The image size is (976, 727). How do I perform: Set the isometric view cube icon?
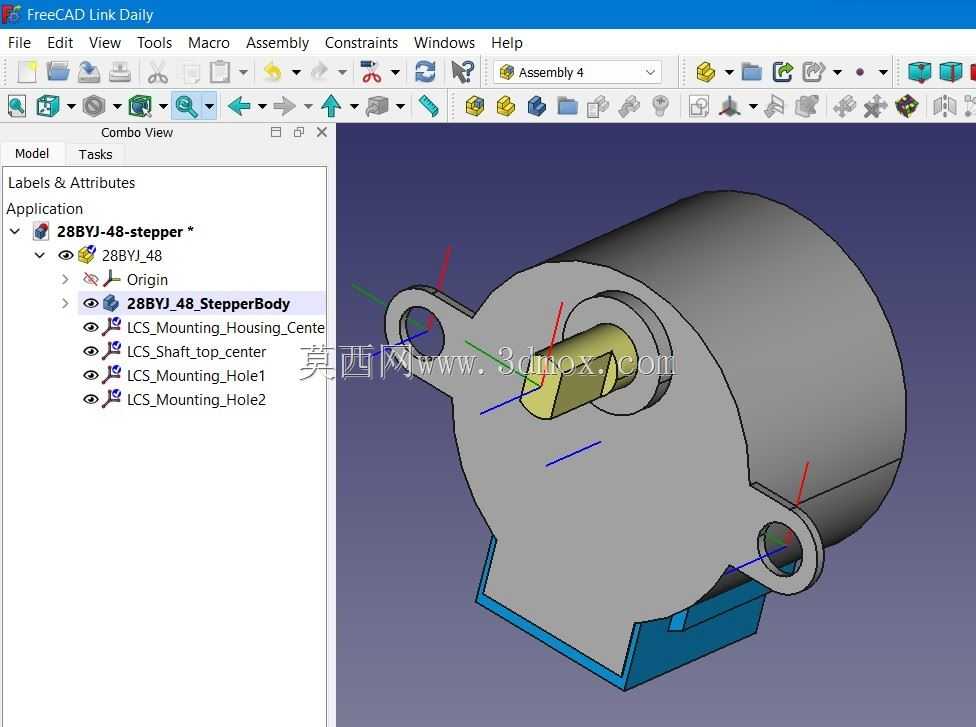pyautogui.click(x=48, y=106)
